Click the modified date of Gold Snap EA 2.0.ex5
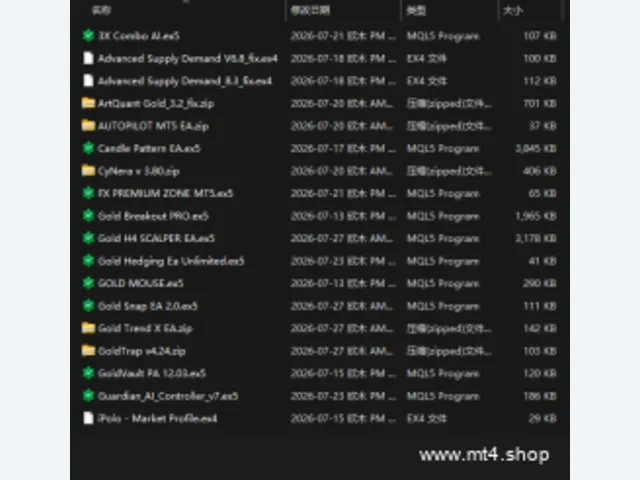 pos(342,306)
